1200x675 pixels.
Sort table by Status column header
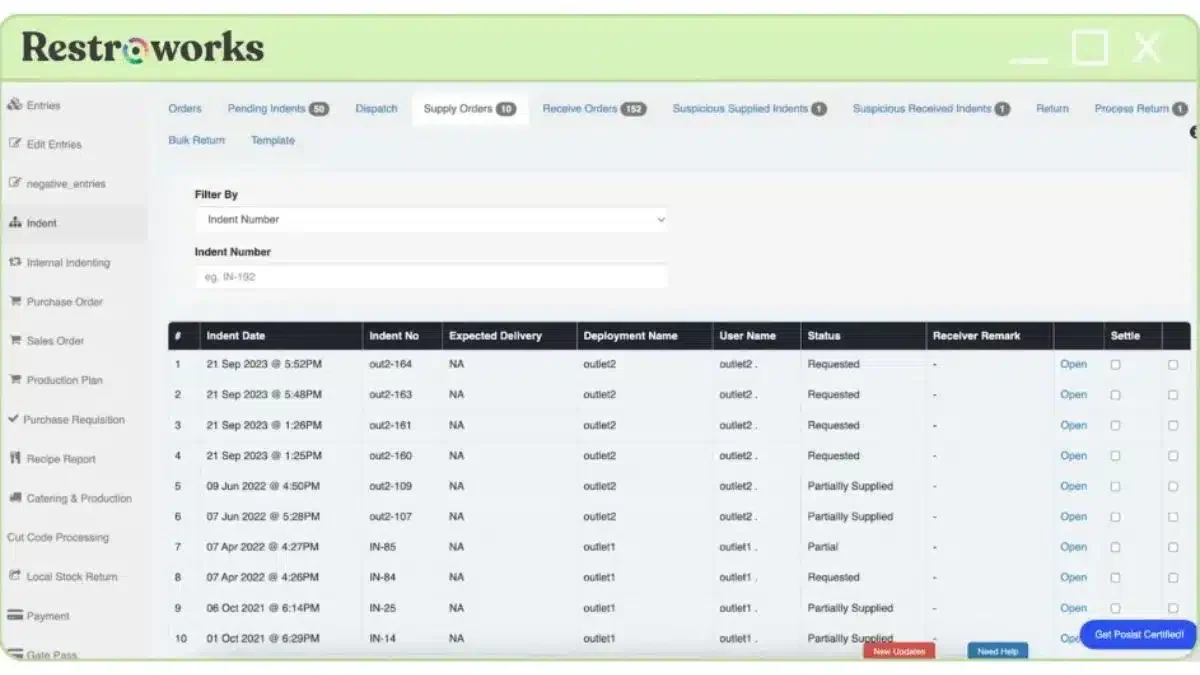pyautogui.click(x=824, y=336)
